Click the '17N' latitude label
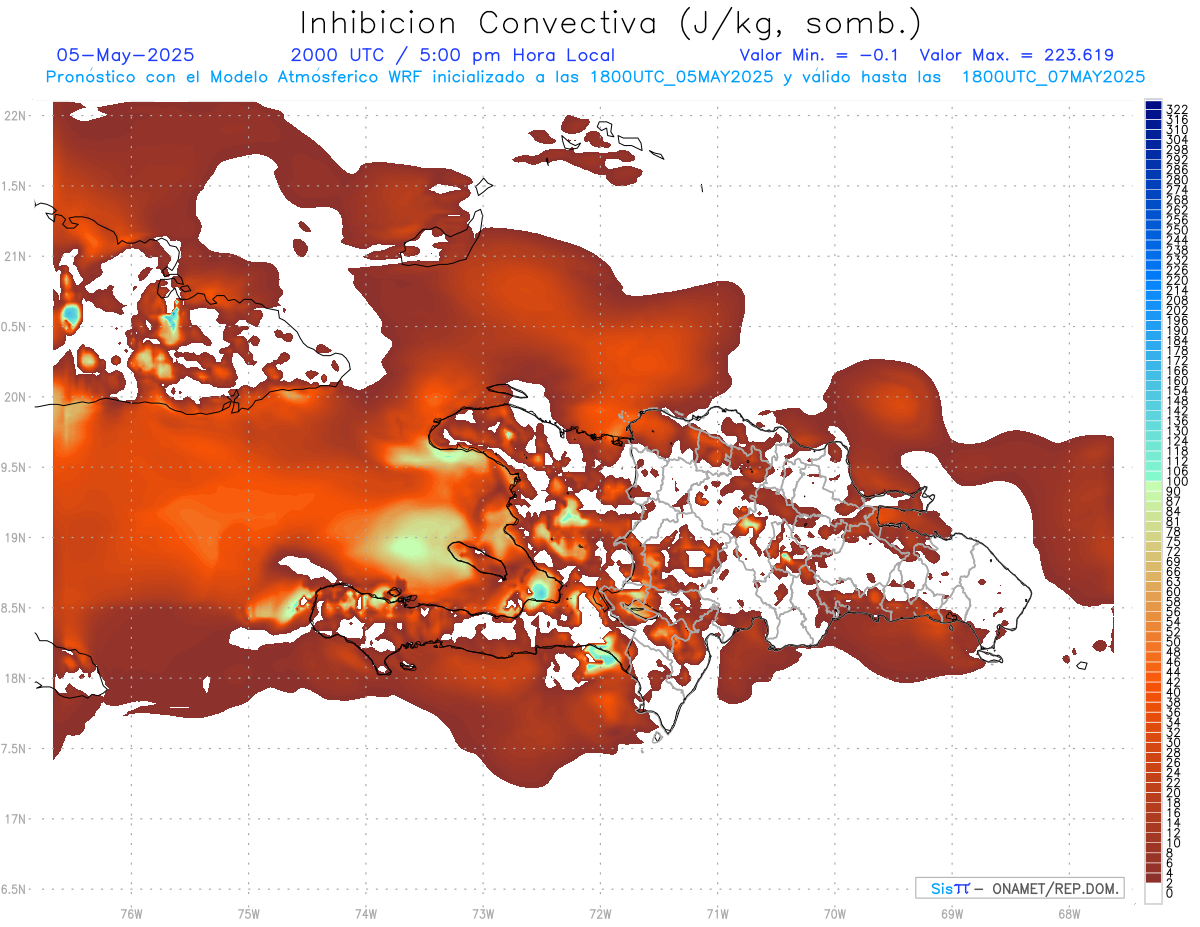1200x927 pixels. click(x=15, y=819)
